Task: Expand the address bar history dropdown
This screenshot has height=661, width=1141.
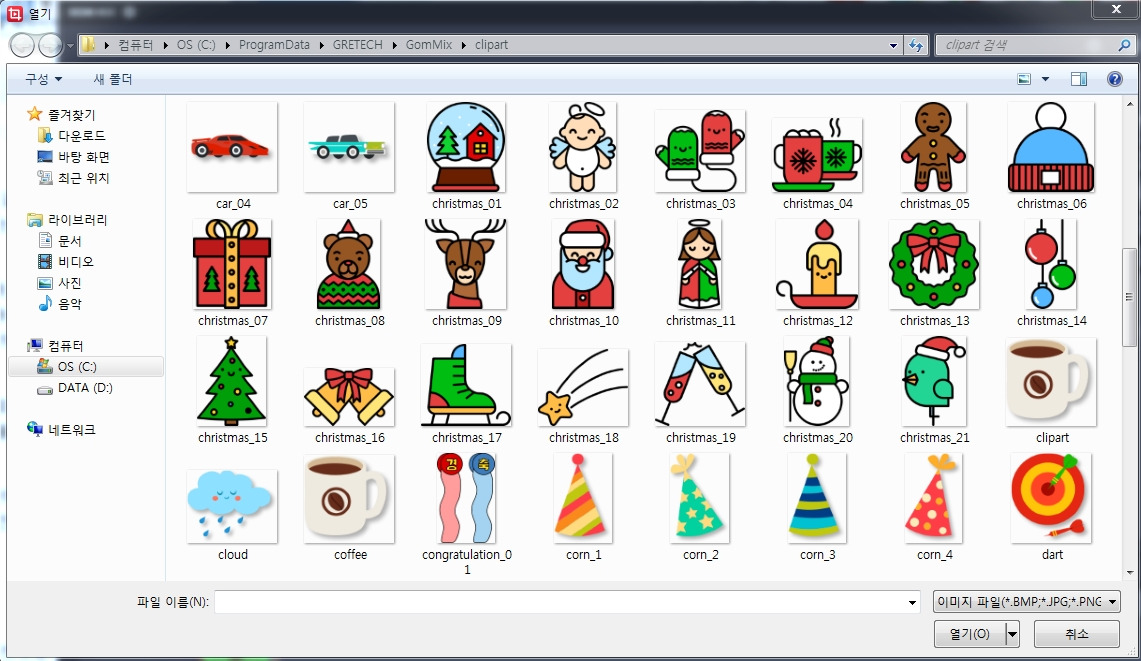Action: tap(893, 45)
